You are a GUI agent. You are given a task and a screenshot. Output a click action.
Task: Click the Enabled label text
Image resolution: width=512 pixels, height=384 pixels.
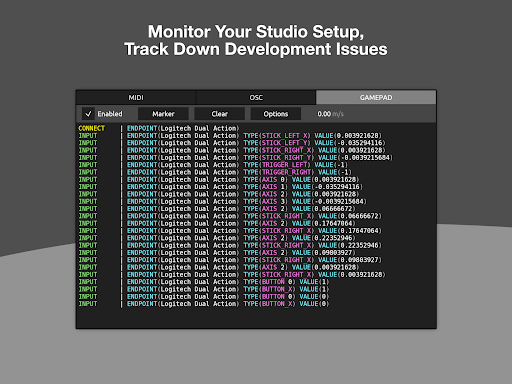110,114
